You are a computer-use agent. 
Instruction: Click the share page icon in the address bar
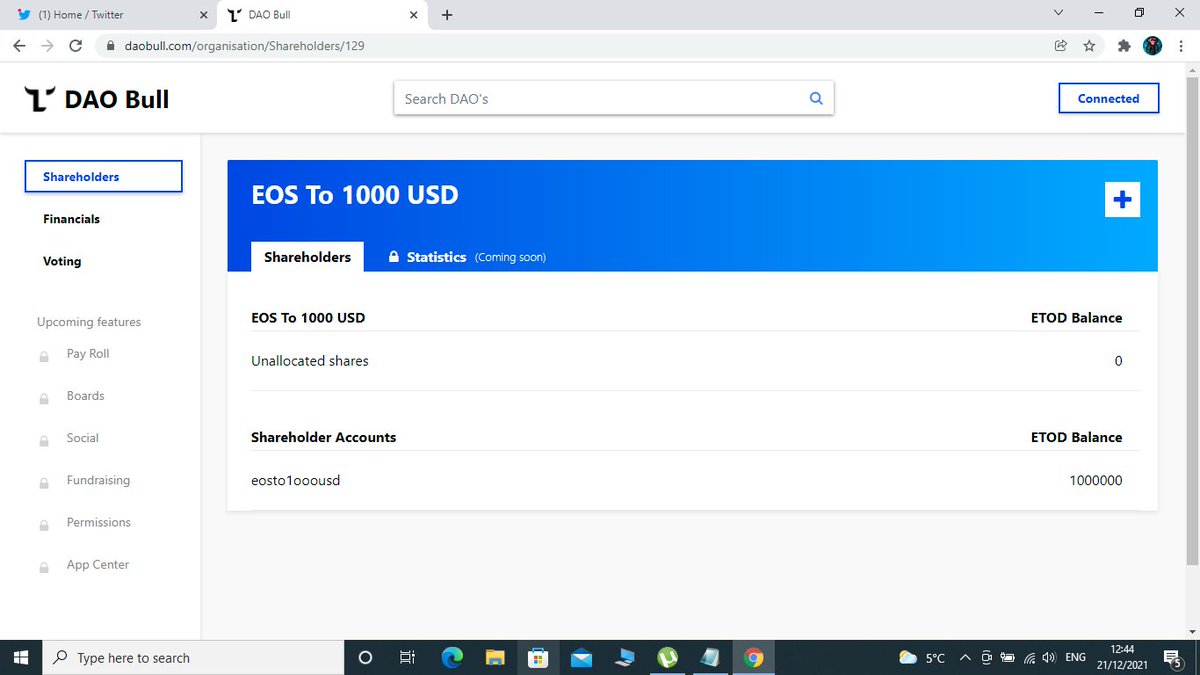pyautogui.click(x=1060, y=46)
